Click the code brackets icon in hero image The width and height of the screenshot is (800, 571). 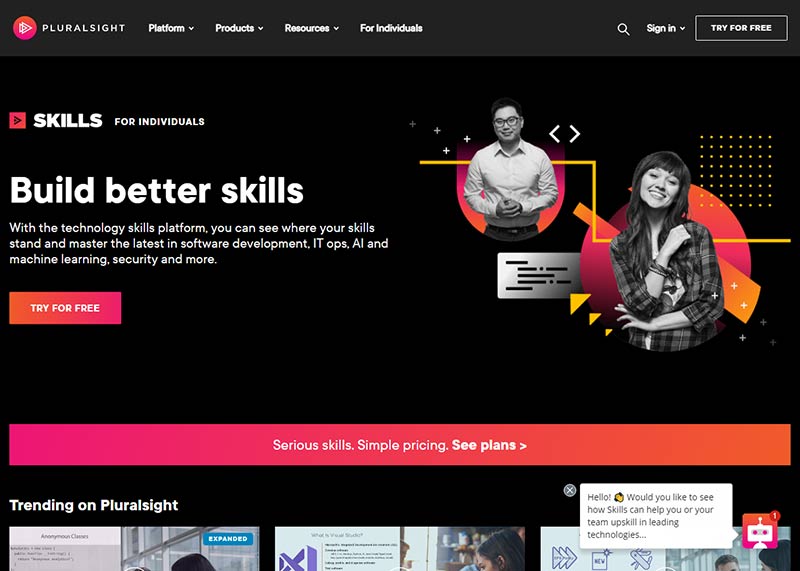(x=564, y=134)
